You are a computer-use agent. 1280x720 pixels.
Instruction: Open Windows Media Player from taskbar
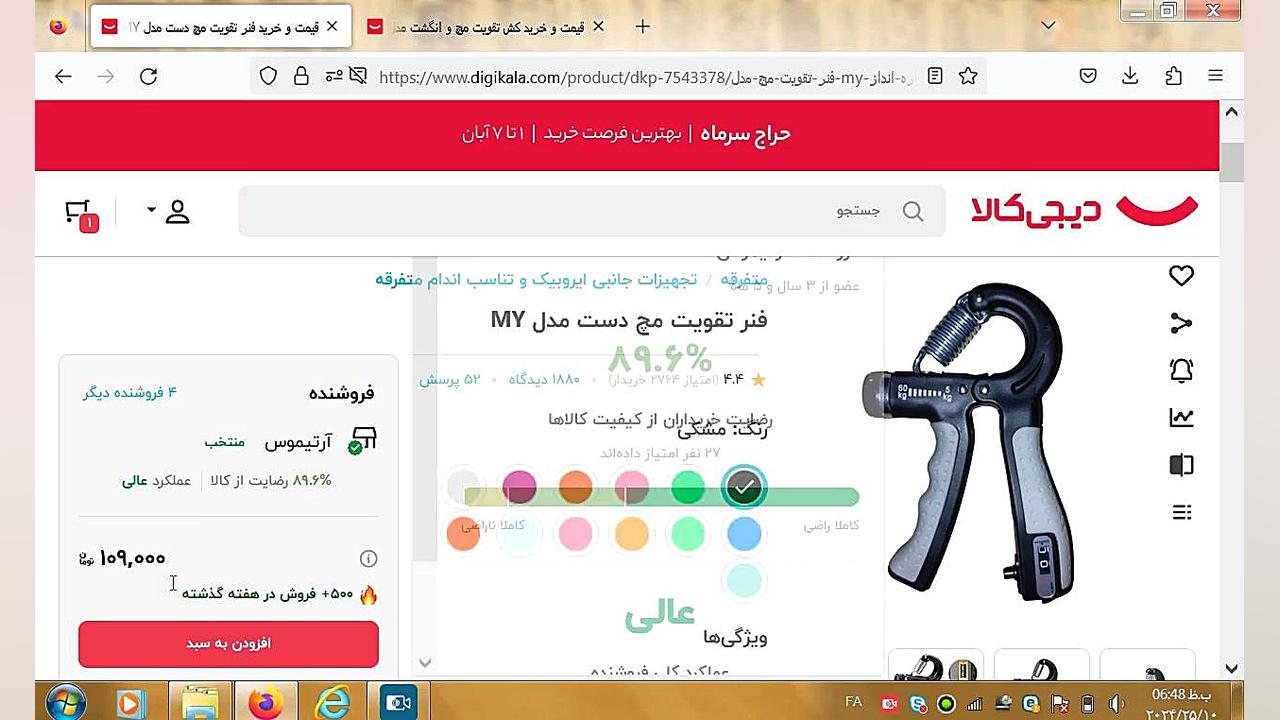click(130, 703)
